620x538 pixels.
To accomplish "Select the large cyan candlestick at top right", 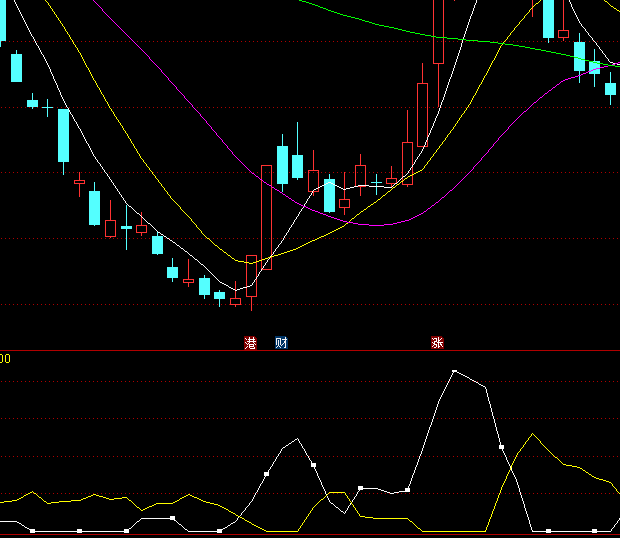I will pyautogui.click(x=548, y=18).
